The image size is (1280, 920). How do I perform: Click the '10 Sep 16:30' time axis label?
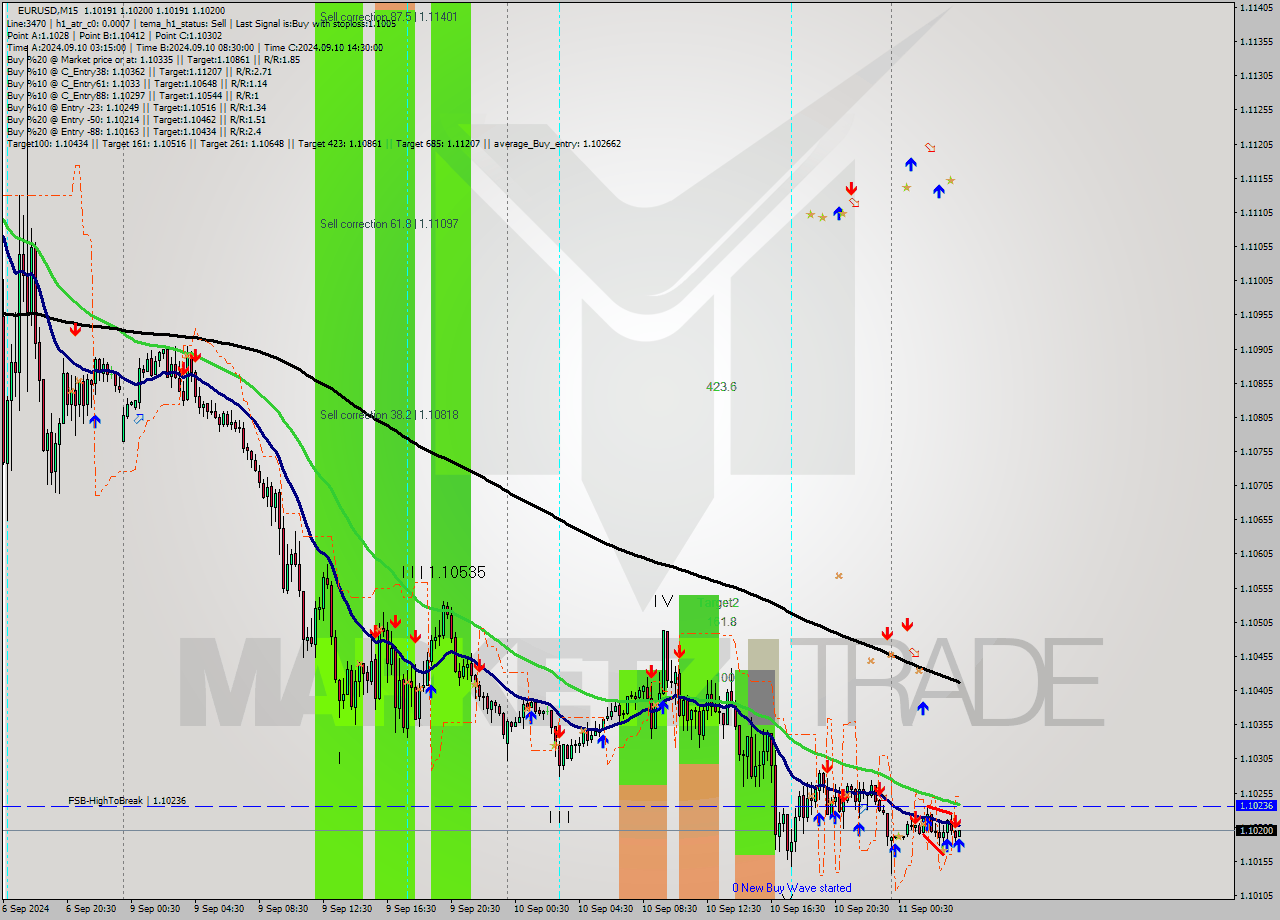[x=796, y=909]
